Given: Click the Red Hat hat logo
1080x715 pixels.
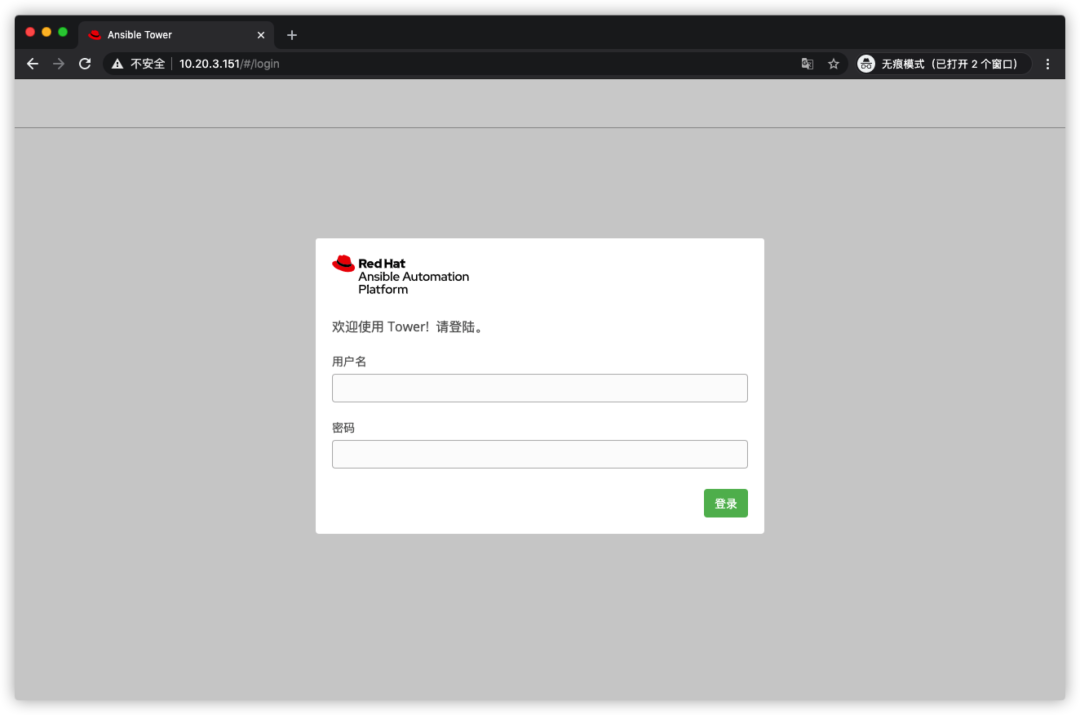Looking at the screenshot, I should click(x=343, y=264).
